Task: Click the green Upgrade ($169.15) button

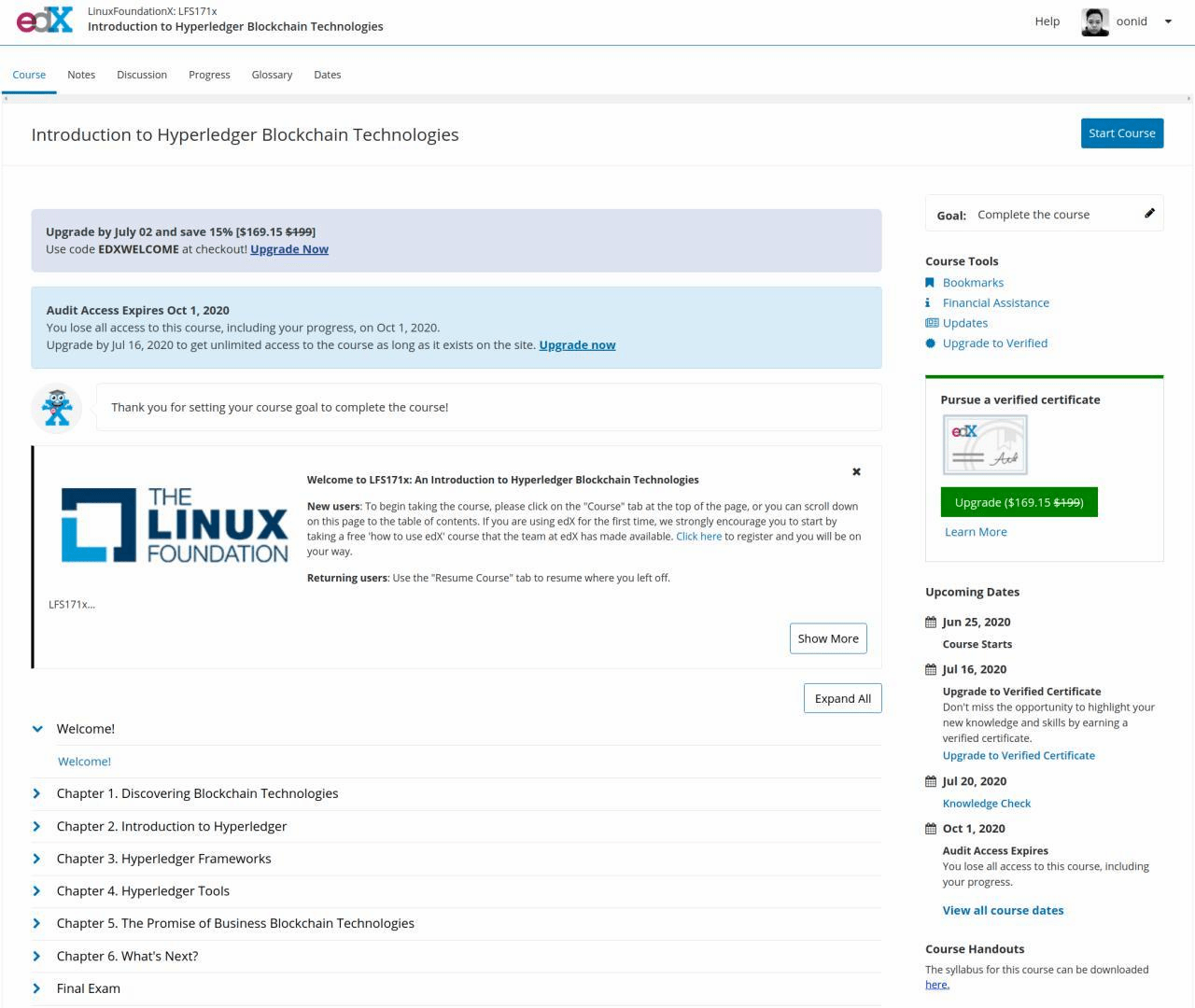Action: click(1019, 502)
